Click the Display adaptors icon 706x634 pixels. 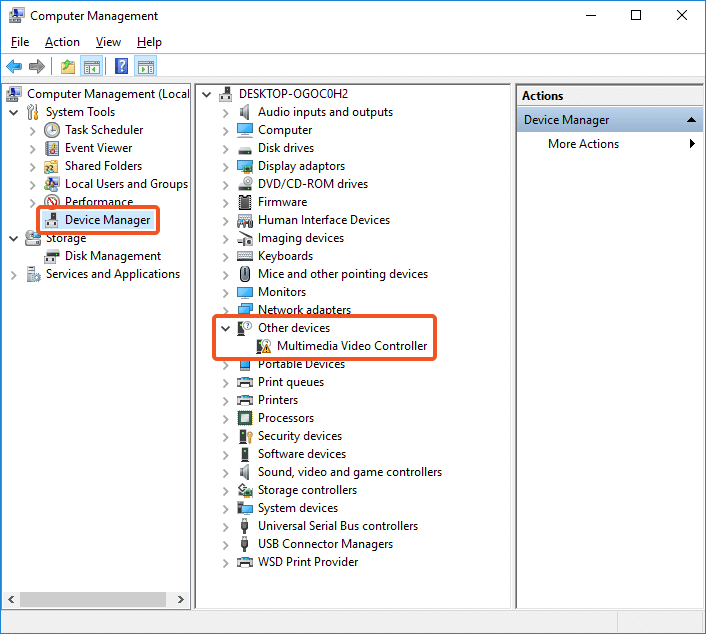[x=245, y=166]
